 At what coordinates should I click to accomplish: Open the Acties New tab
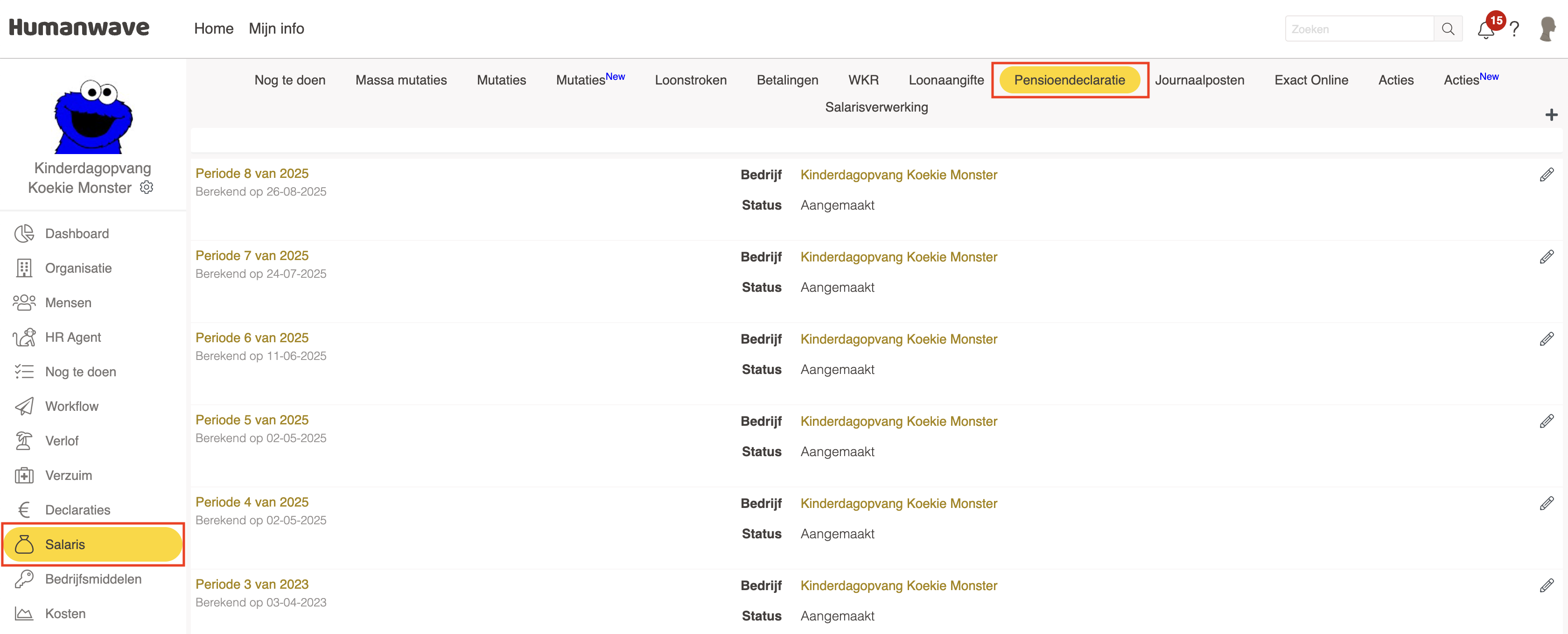pos(1470,79)
